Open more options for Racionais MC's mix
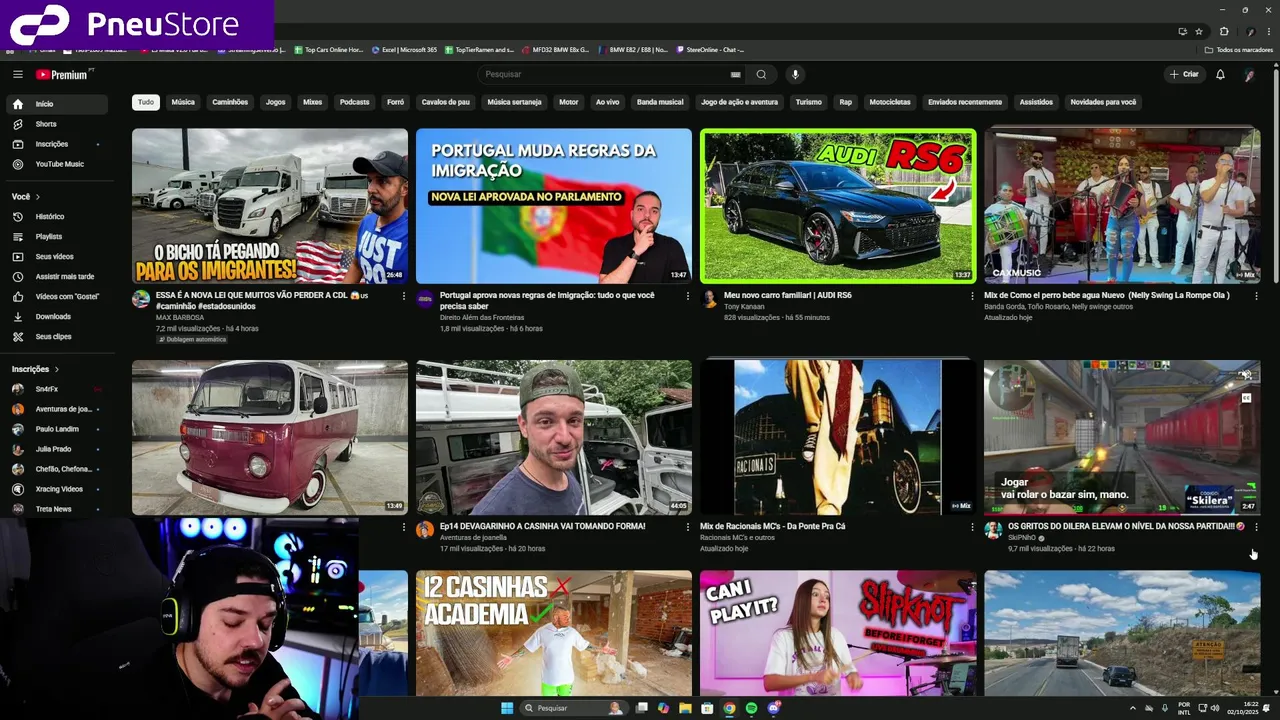Screen dimensions: 1280x720 tap(972, 527)
